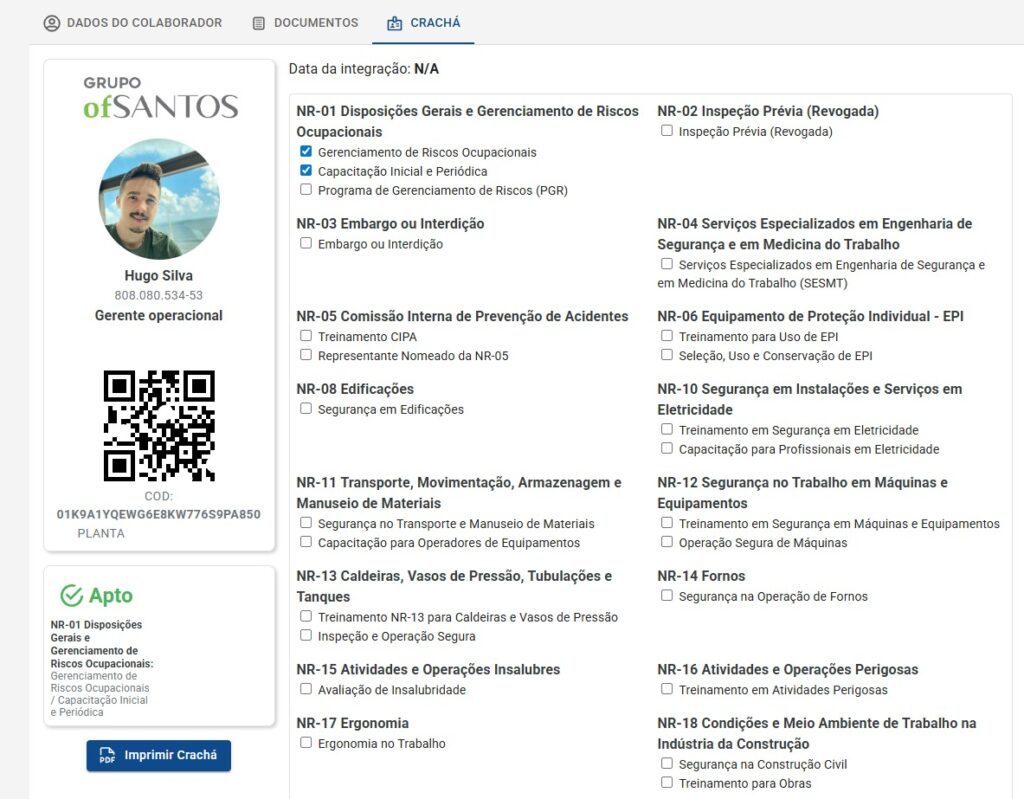The width and height of the screenshot is (1024, 799).
Task: Click the badge code 01K9A1YQEWG6E8KW776S9PA850
Action: click(159, 514)
